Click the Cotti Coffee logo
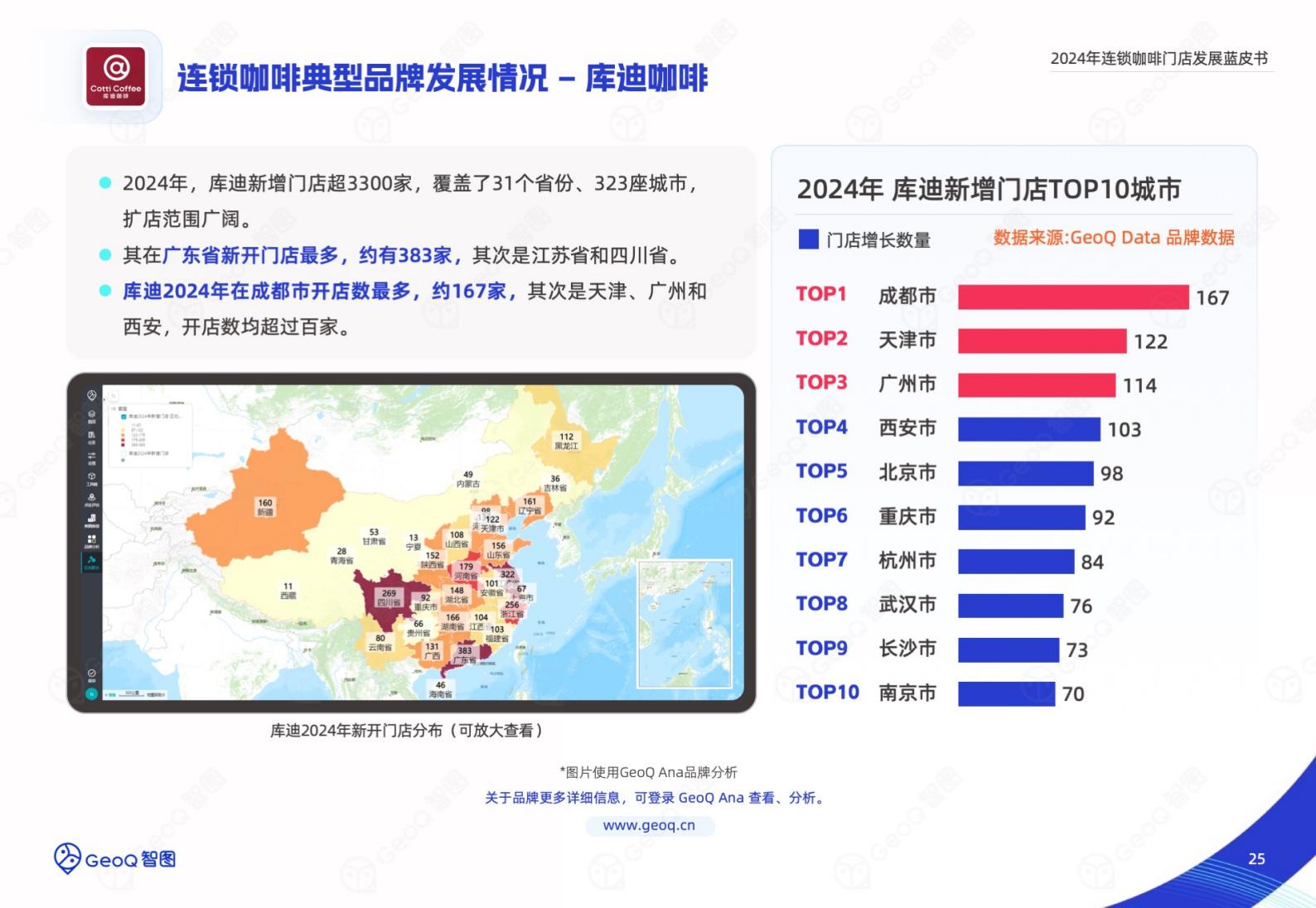Screen dimensions: 1316x908 click(x=115, y=76)
